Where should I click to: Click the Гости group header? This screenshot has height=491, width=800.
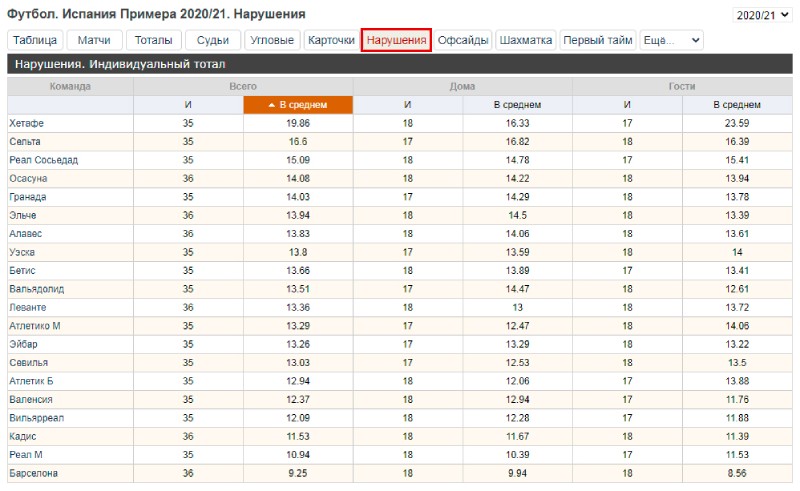pos(682,86)
